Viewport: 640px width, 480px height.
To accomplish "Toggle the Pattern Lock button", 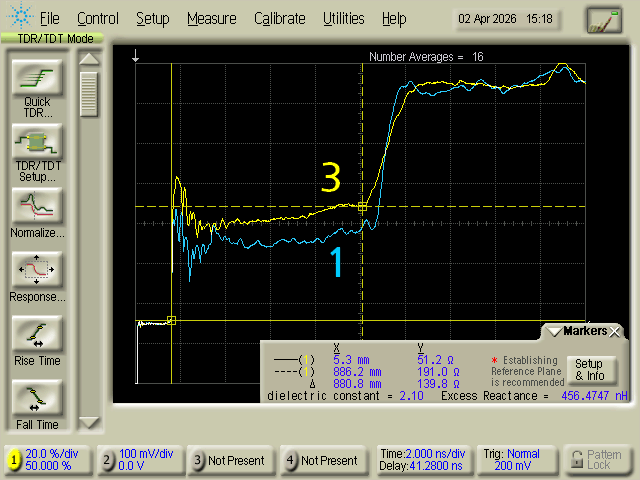I will pos(598,460).
